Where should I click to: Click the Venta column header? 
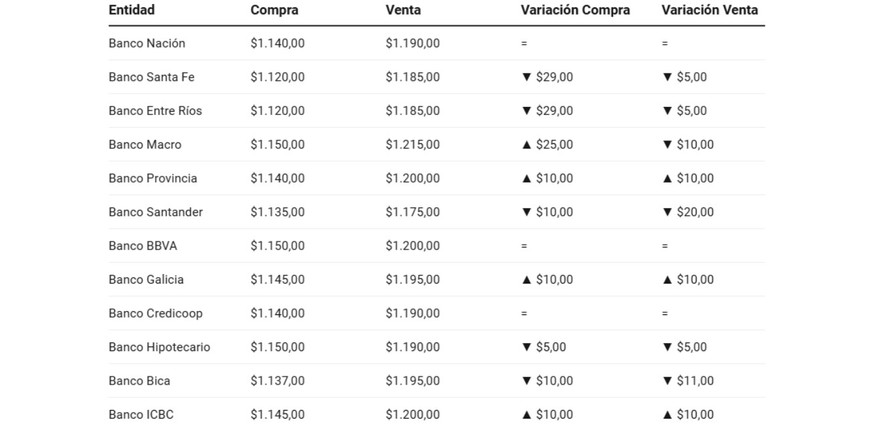click(403, 11)
